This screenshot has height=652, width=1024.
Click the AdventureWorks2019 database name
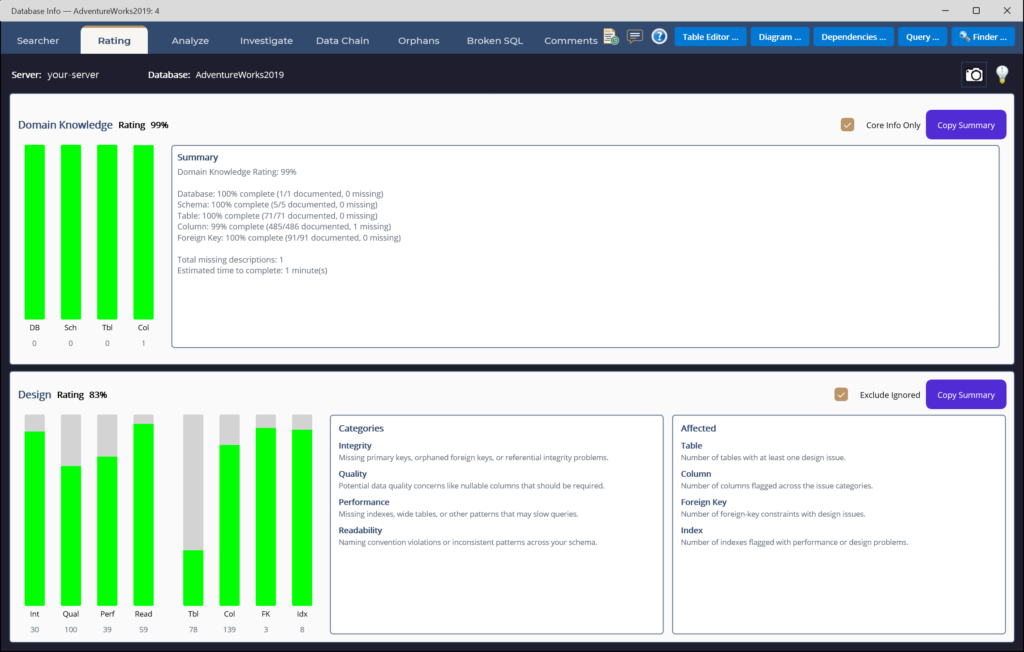coord(240,74)
